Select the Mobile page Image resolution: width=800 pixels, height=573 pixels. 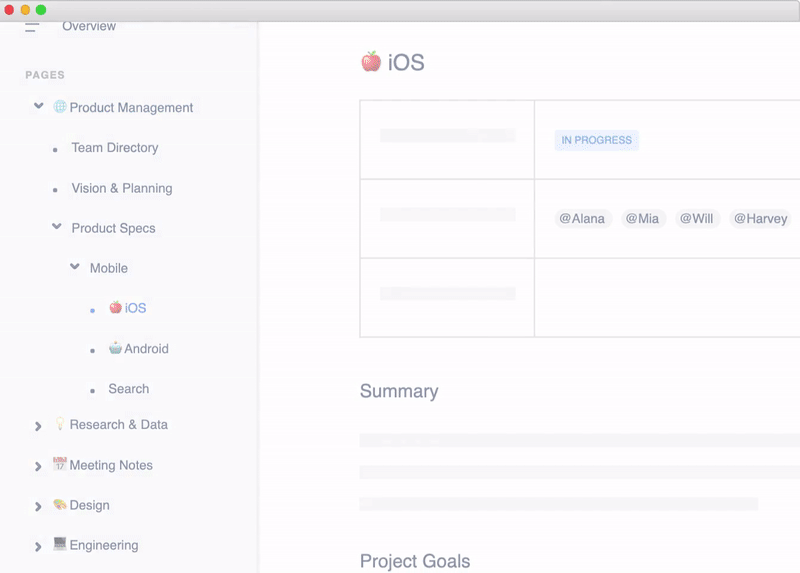point(109,268)
